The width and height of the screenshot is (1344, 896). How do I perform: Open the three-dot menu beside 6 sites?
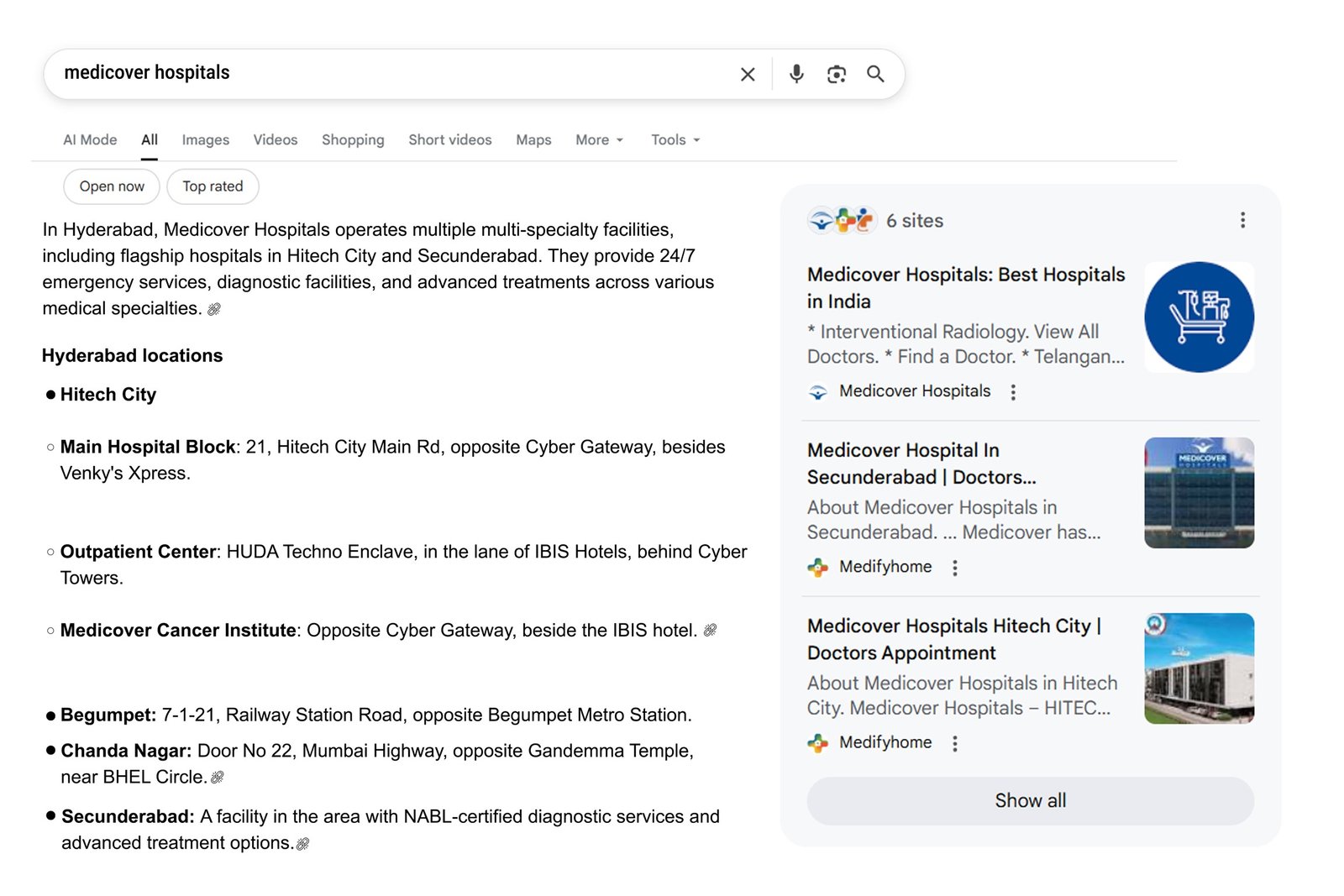click(1242, 220)
